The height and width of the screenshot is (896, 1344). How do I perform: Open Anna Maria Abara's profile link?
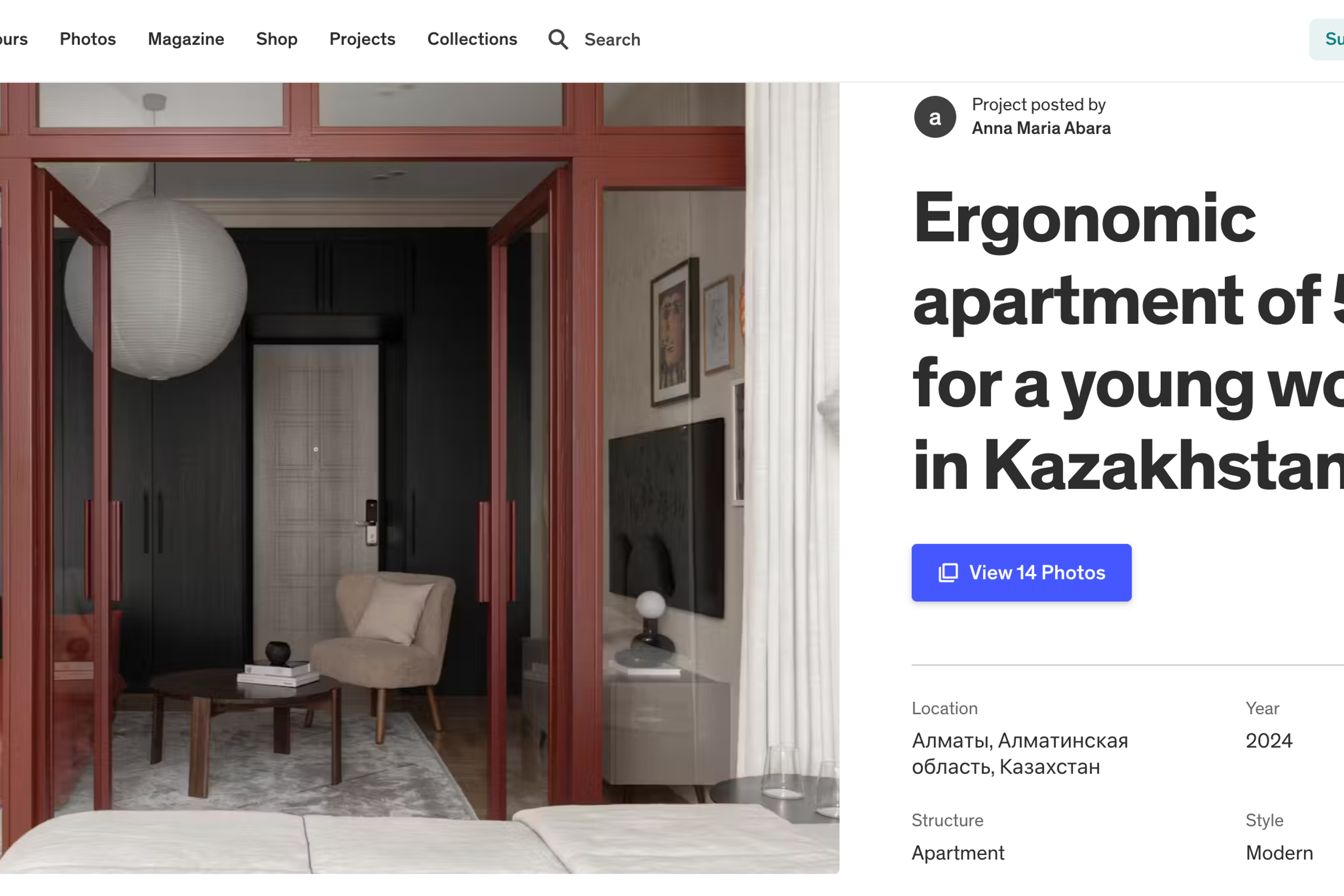pyautogui.click(x=1041, y=128)
